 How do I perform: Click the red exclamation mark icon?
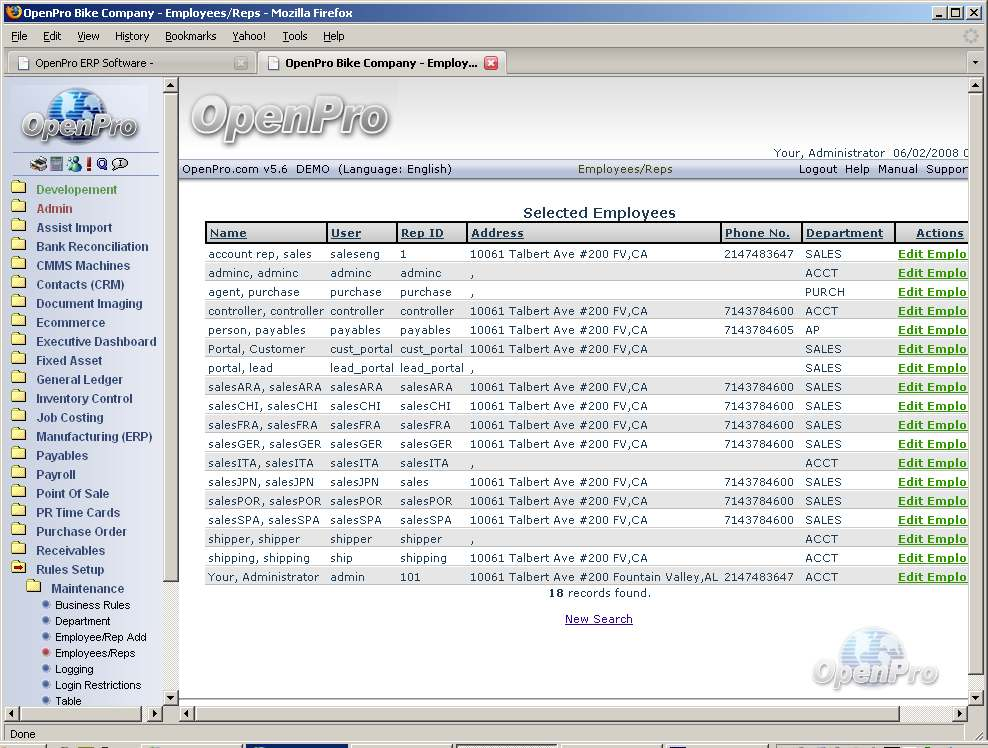click(88, 164)
